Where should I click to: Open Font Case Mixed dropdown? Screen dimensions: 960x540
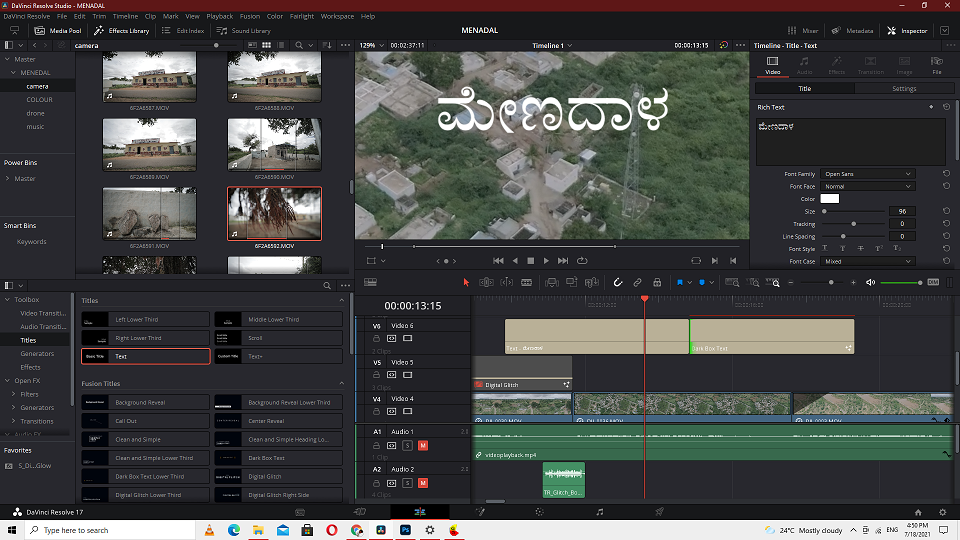pos(868,261)
